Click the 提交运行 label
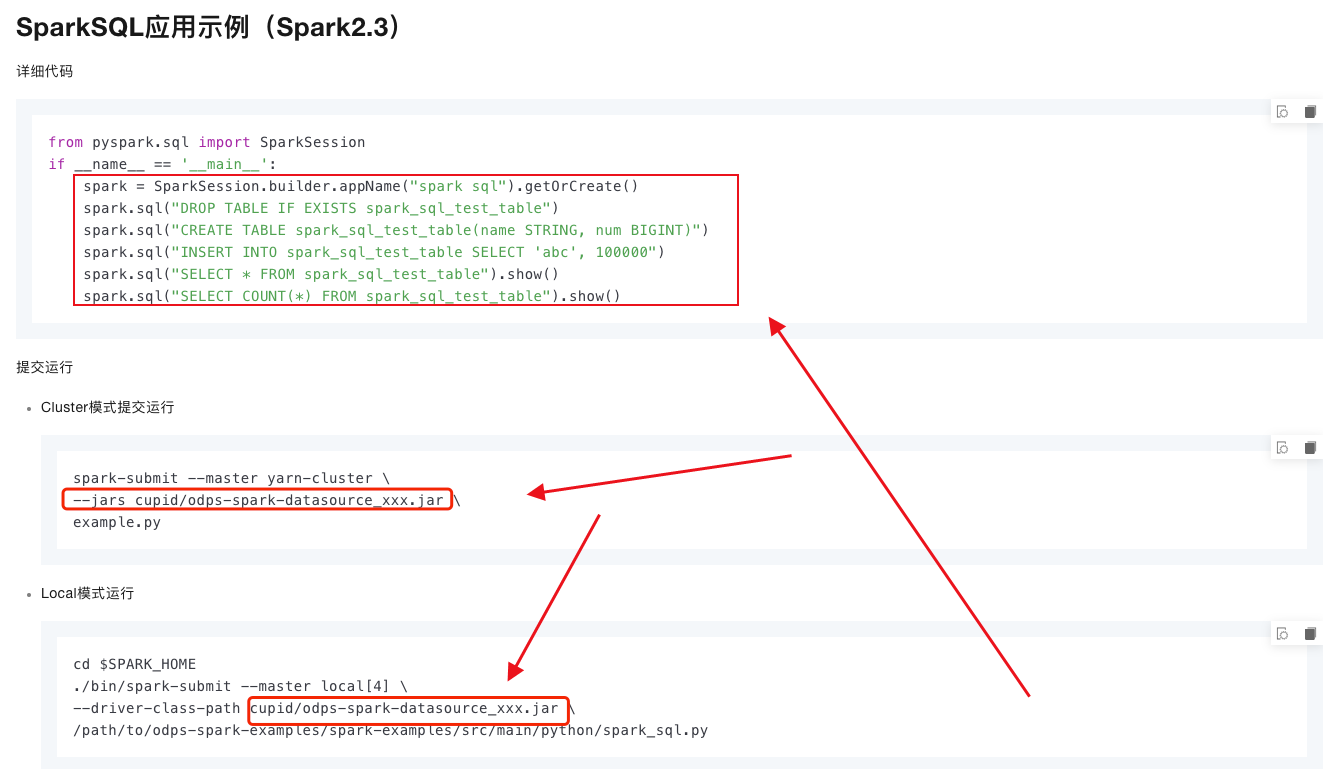This screenshot has height=769, width=1332. [x=44, y=367]
